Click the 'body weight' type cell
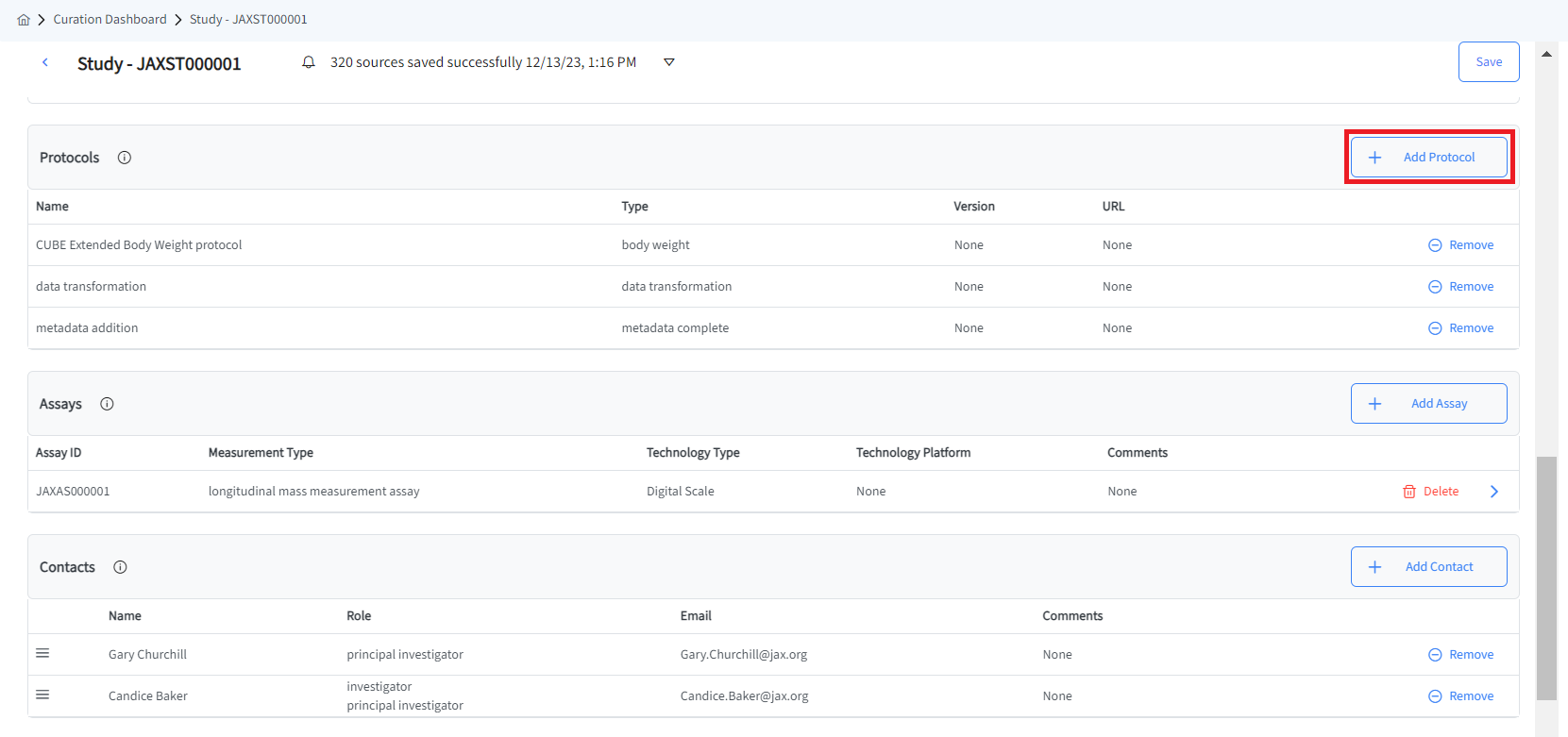The height and width of the screenshot is (737, 1568). pyautogui.click(x=655, y=245)
